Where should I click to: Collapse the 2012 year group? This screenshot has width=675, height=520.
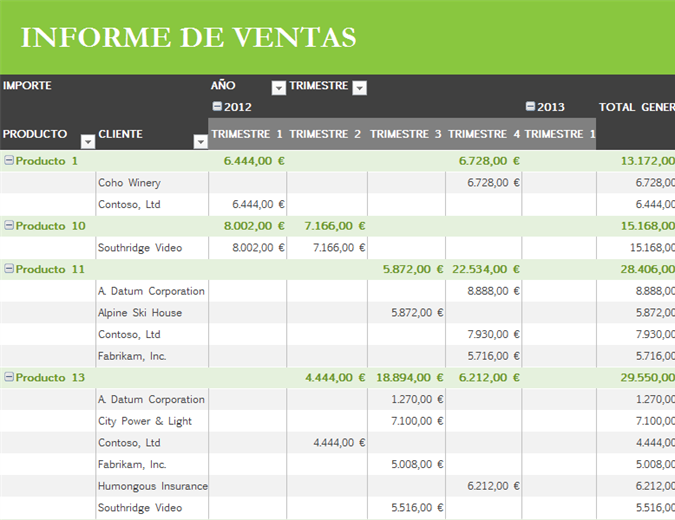(217, 107)
